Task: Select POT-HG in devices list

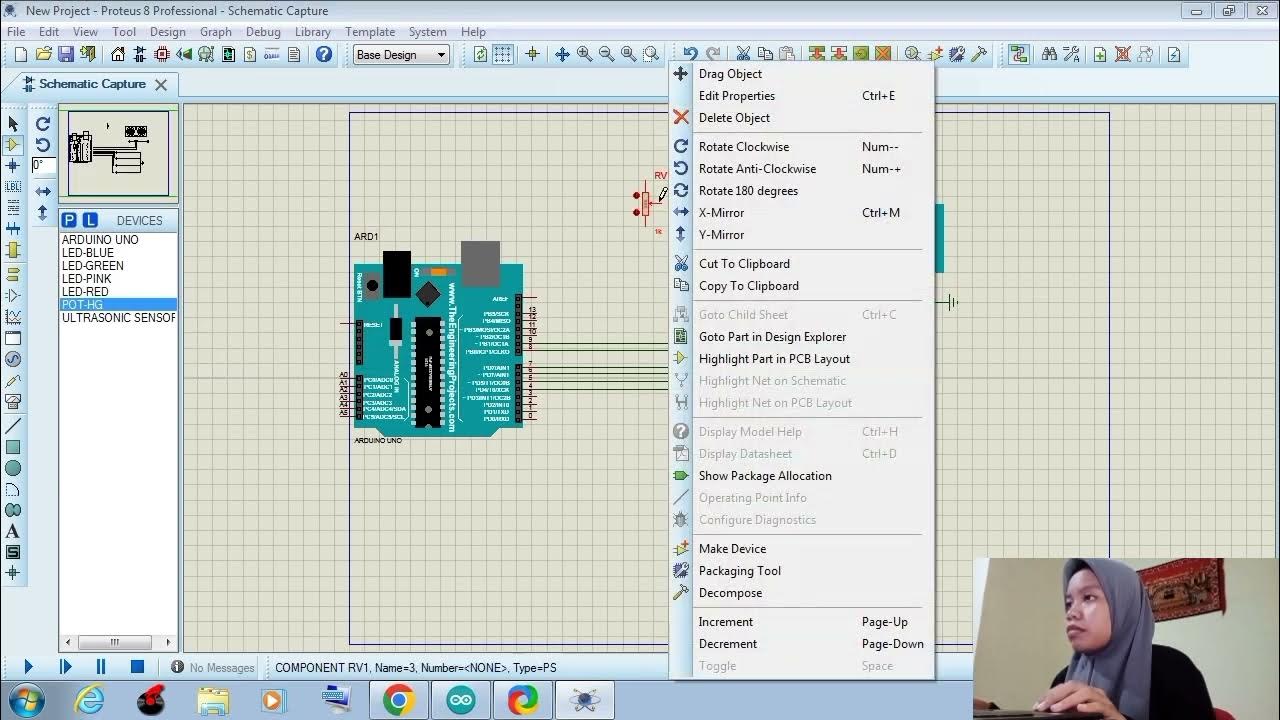Action: coord(118,305)
